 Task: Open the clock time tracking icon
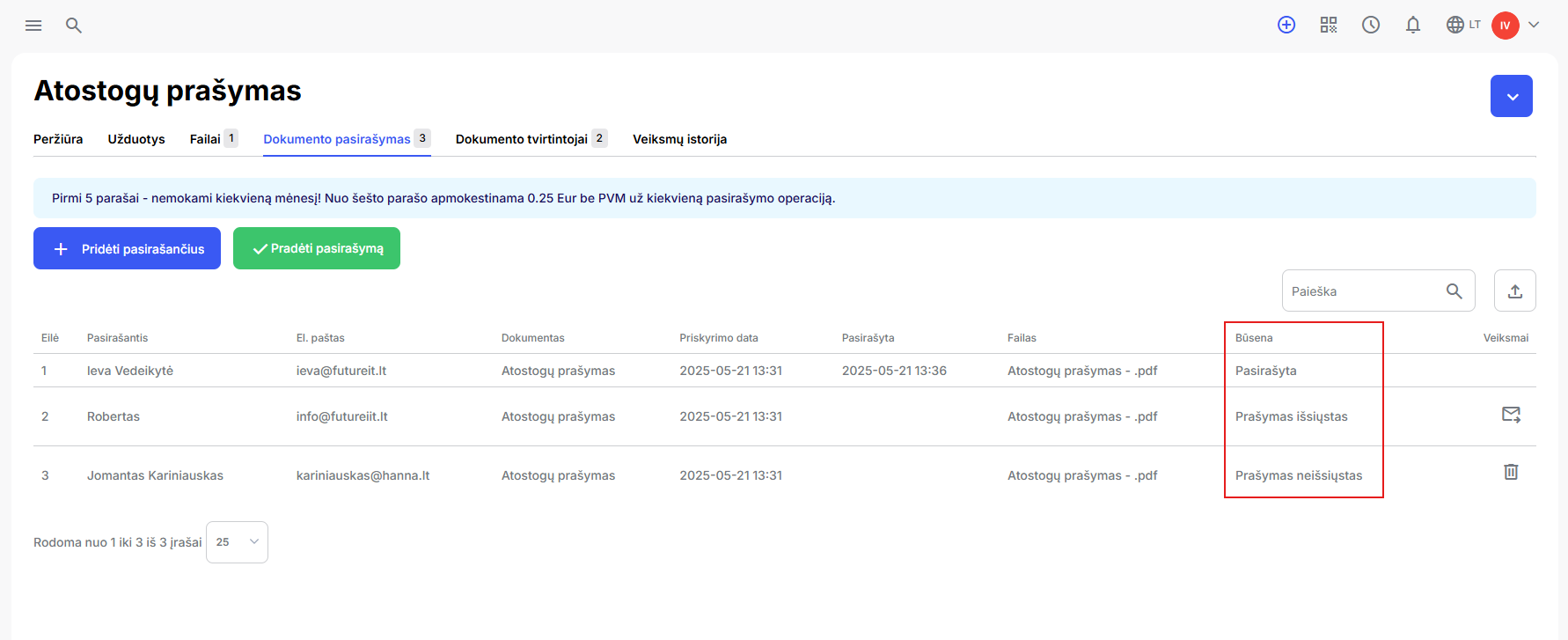(1371, 25)
